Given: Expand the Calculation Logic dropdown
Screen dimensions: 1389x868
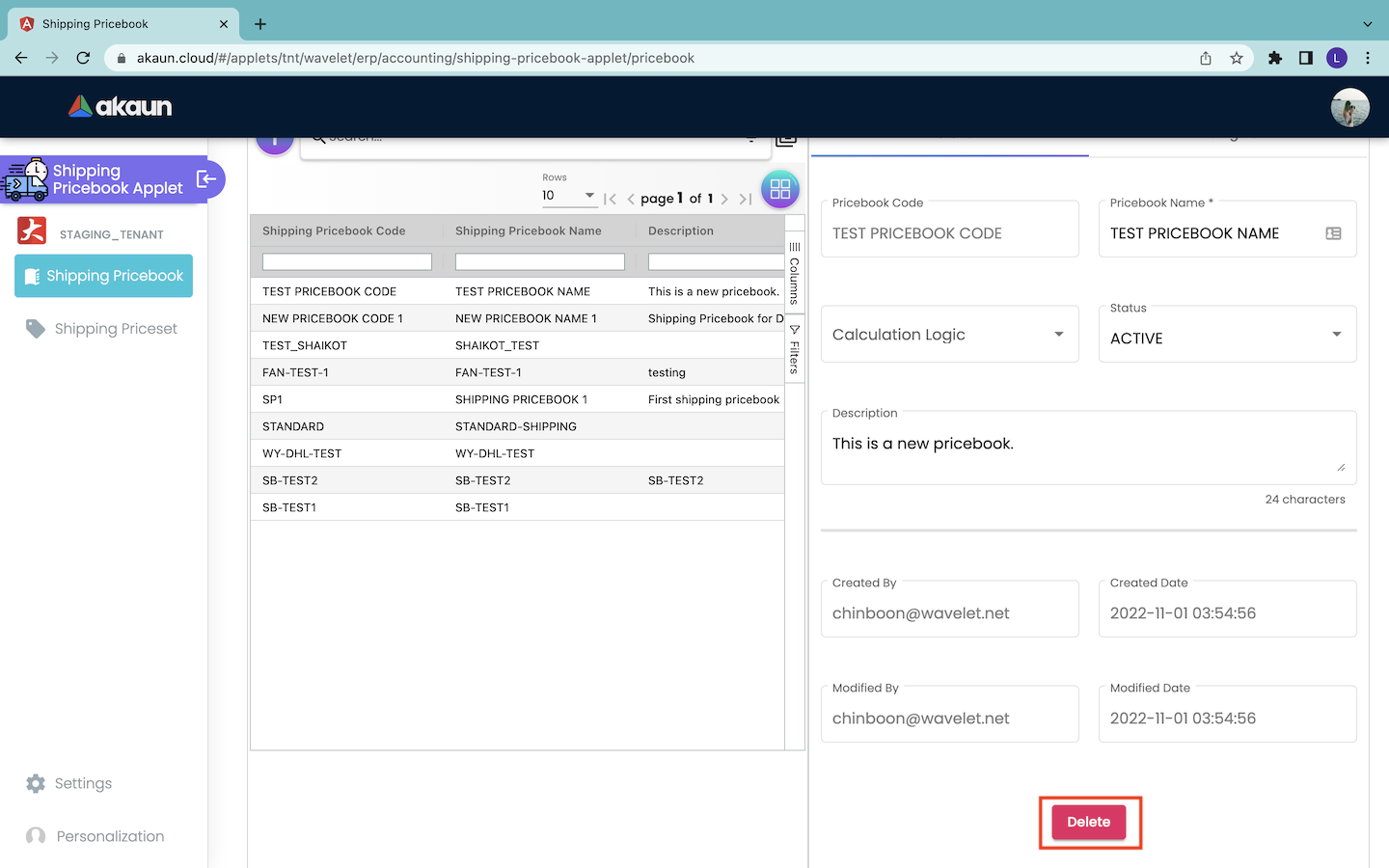Looking at the screenshot, I should tap(950, 335).
